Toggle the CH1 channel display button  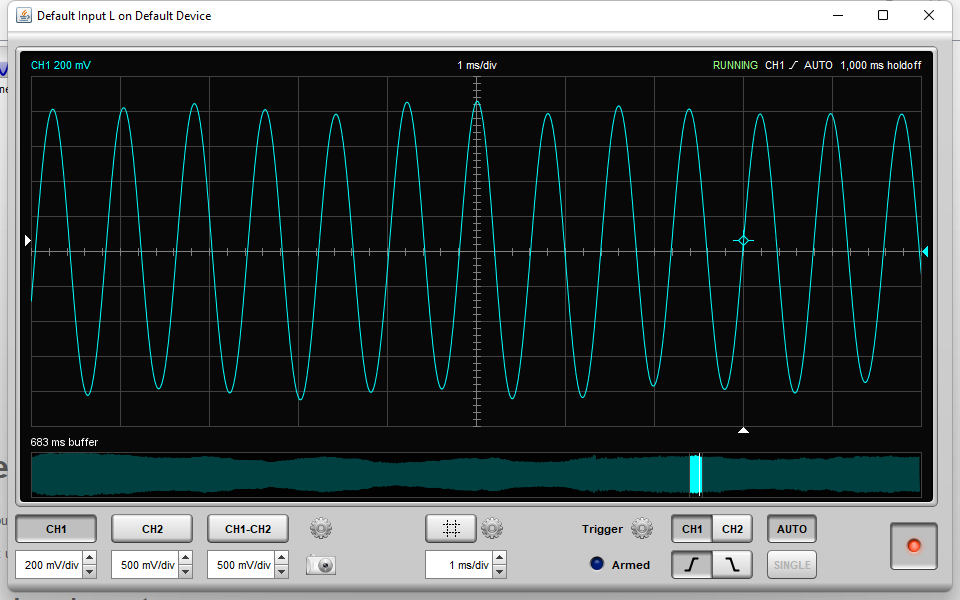(x=56, y=529)
